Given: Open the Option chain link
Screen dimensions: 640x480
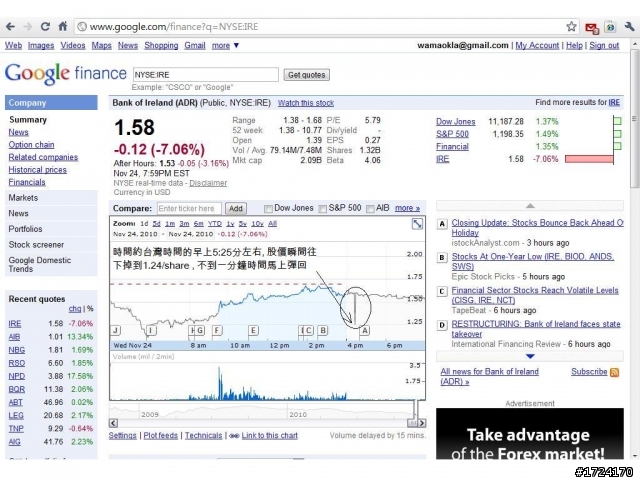Looking at the screenshot, I should pyautogui.click(x=31, y=145).
